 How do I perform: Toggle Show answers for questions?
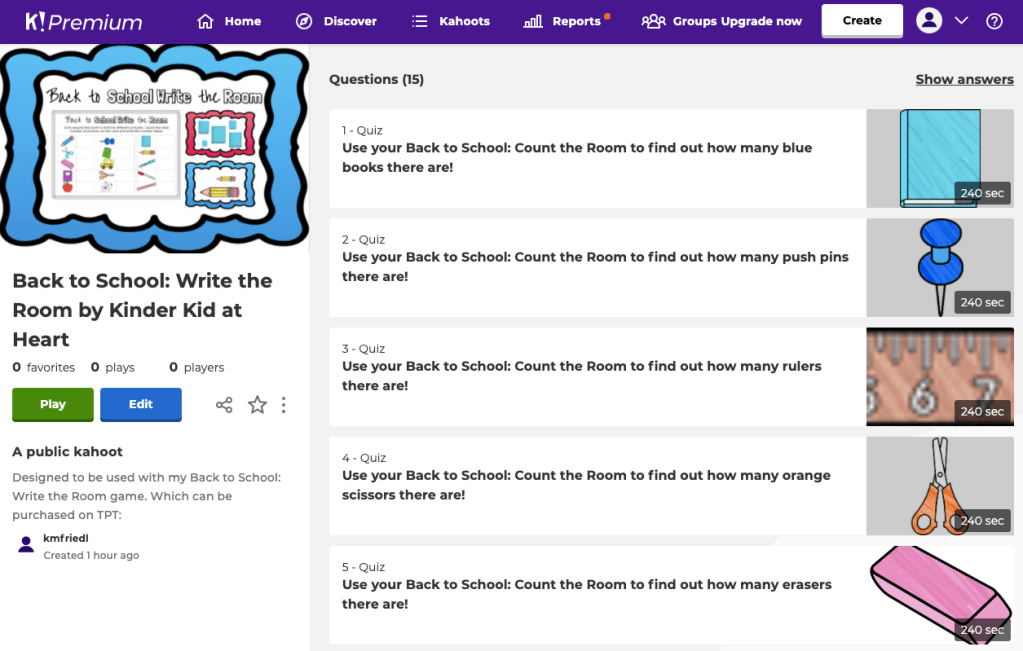pos(964,79)
